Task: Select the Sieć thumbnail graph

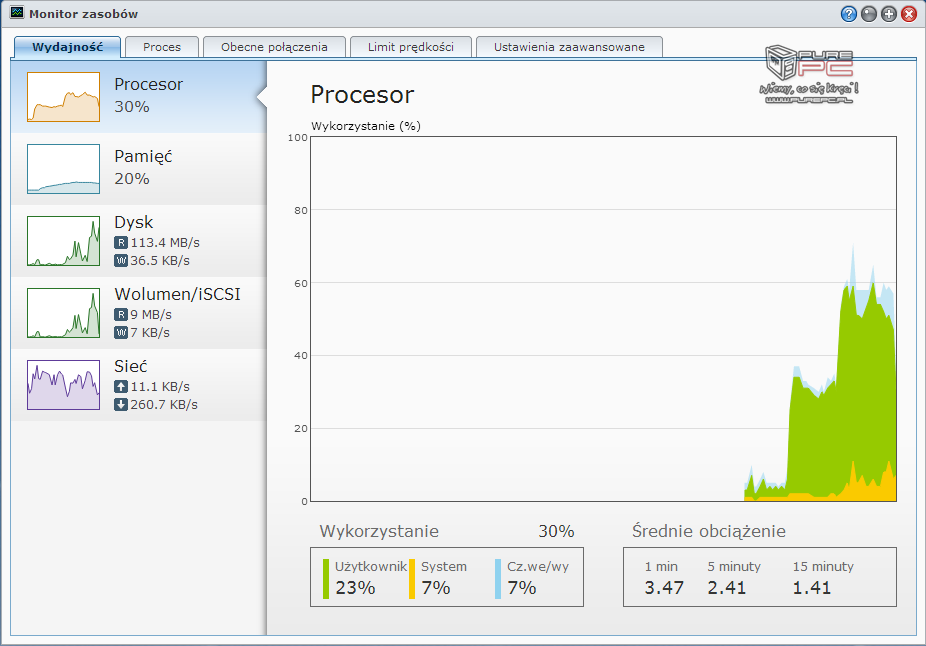Action: [x=63, y=385]
